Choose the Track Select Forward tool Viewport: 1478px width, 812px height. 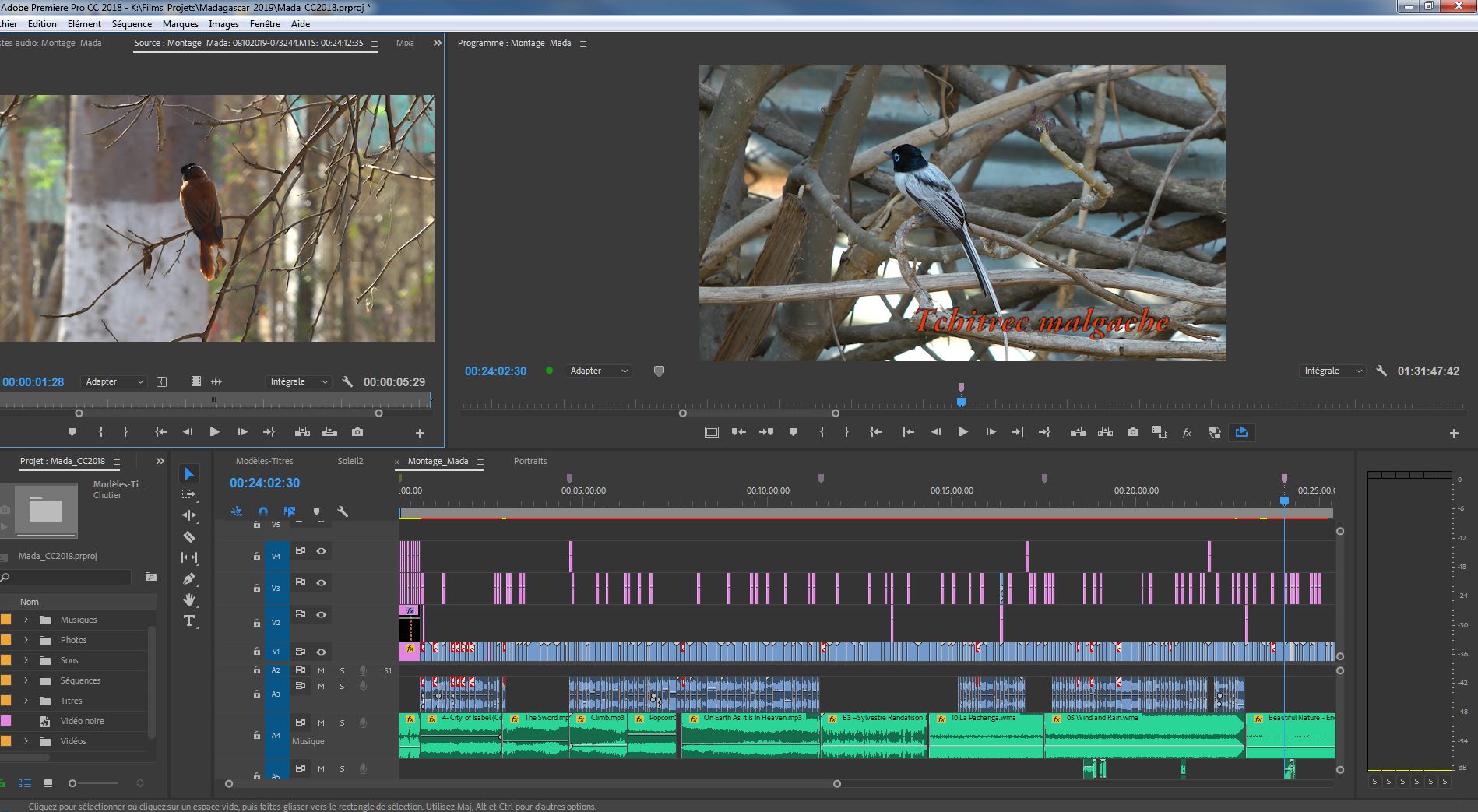(x=189, y=494)
